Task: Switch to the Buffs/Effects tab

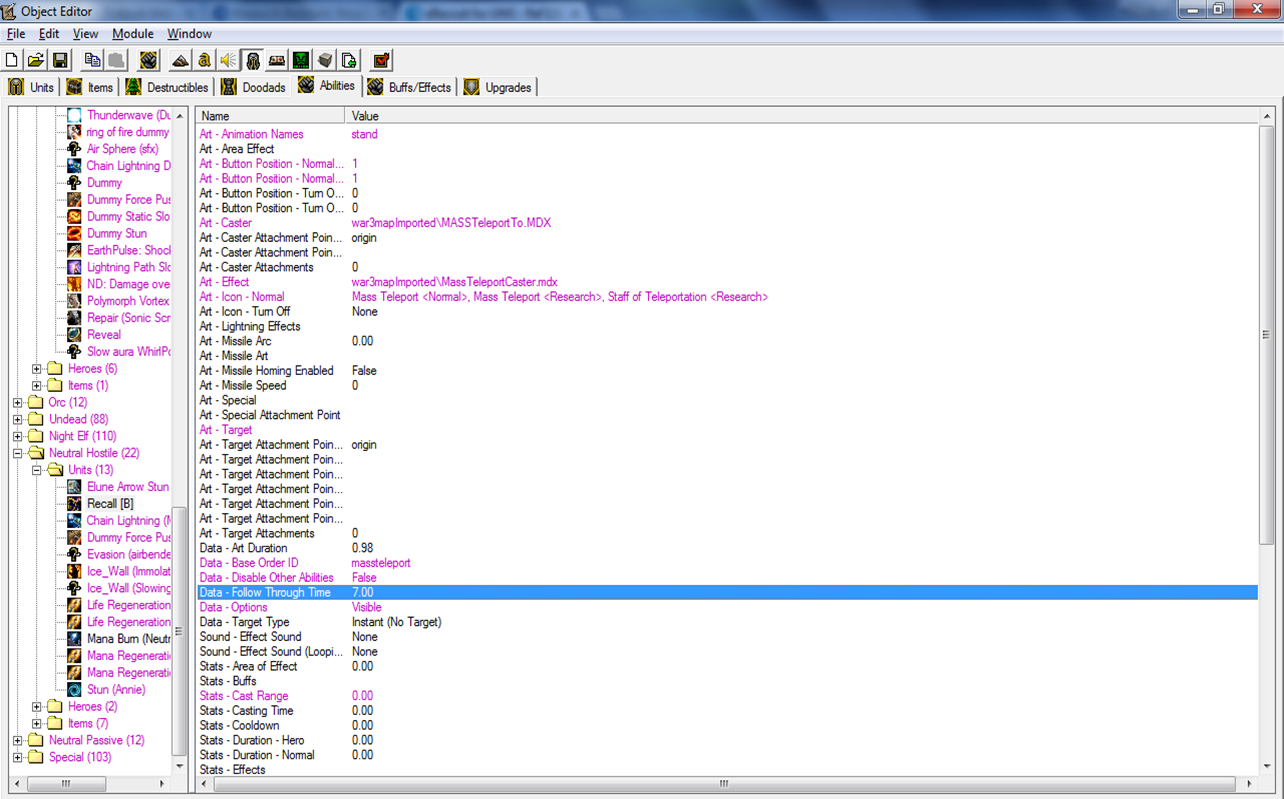Action: click(409, 87)
